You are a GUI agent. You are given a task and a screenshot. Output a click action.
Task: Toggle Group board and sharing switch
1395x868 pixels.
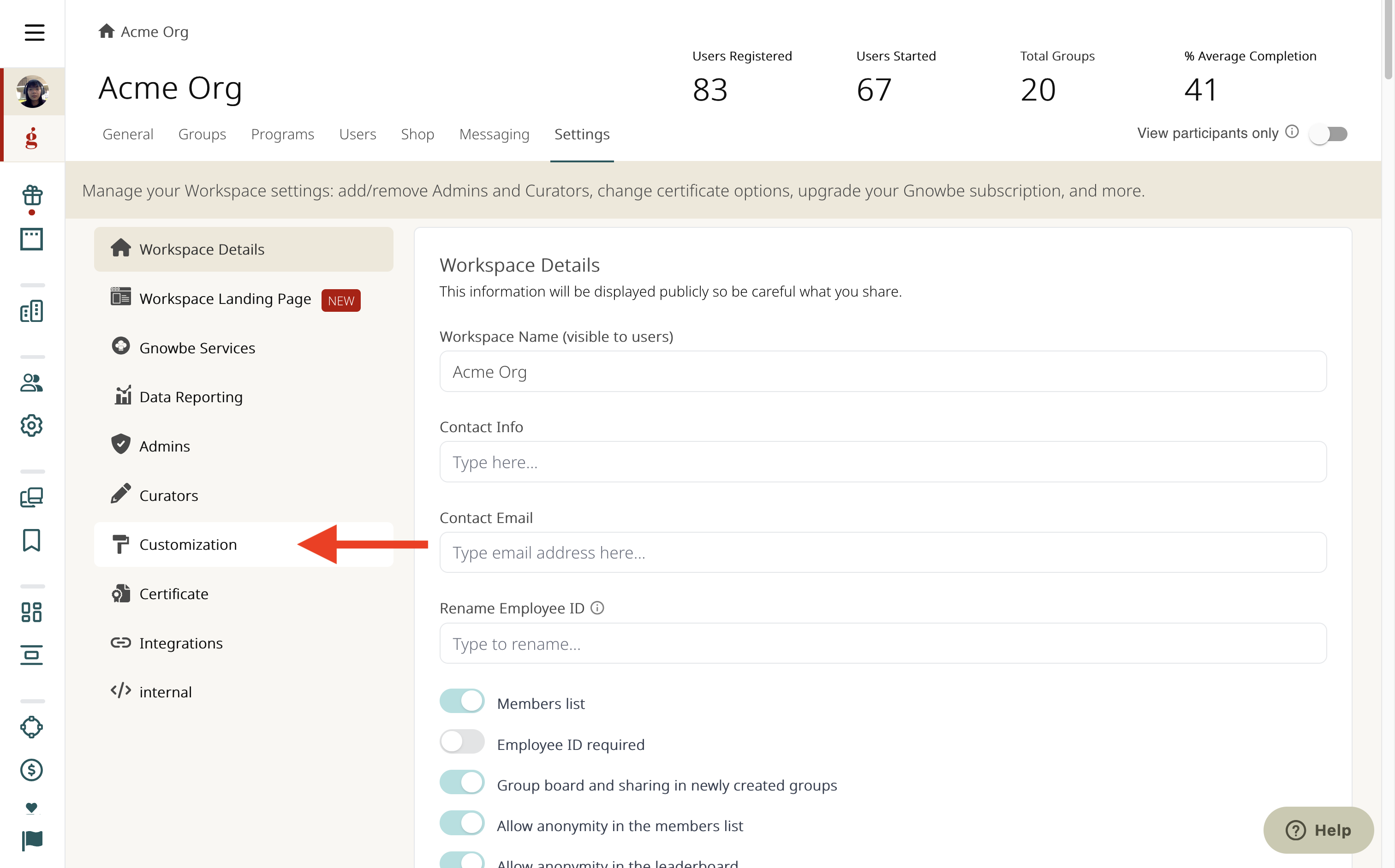[462, 783]
